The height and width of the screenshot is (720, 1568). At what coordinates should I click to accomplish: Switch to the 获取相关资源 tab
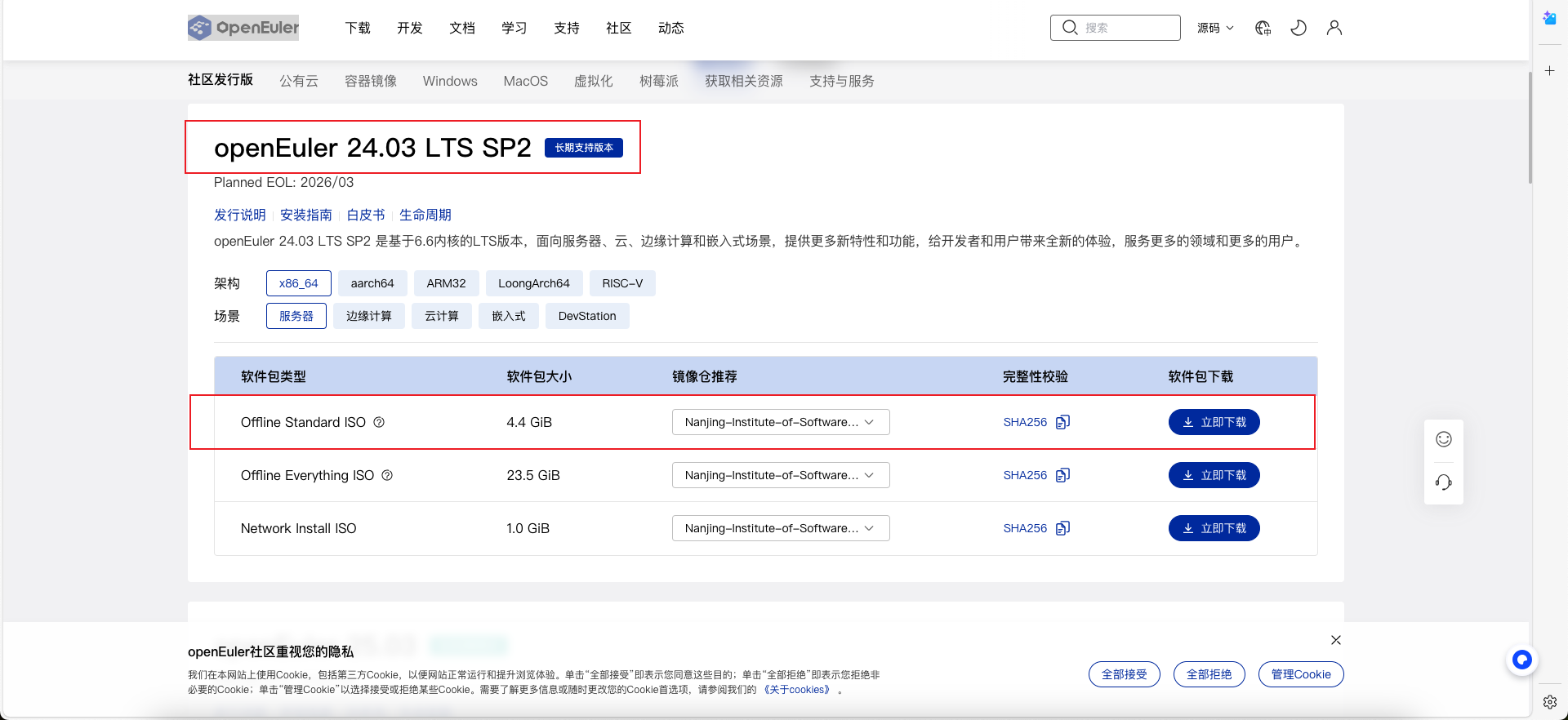pos(744,81)
